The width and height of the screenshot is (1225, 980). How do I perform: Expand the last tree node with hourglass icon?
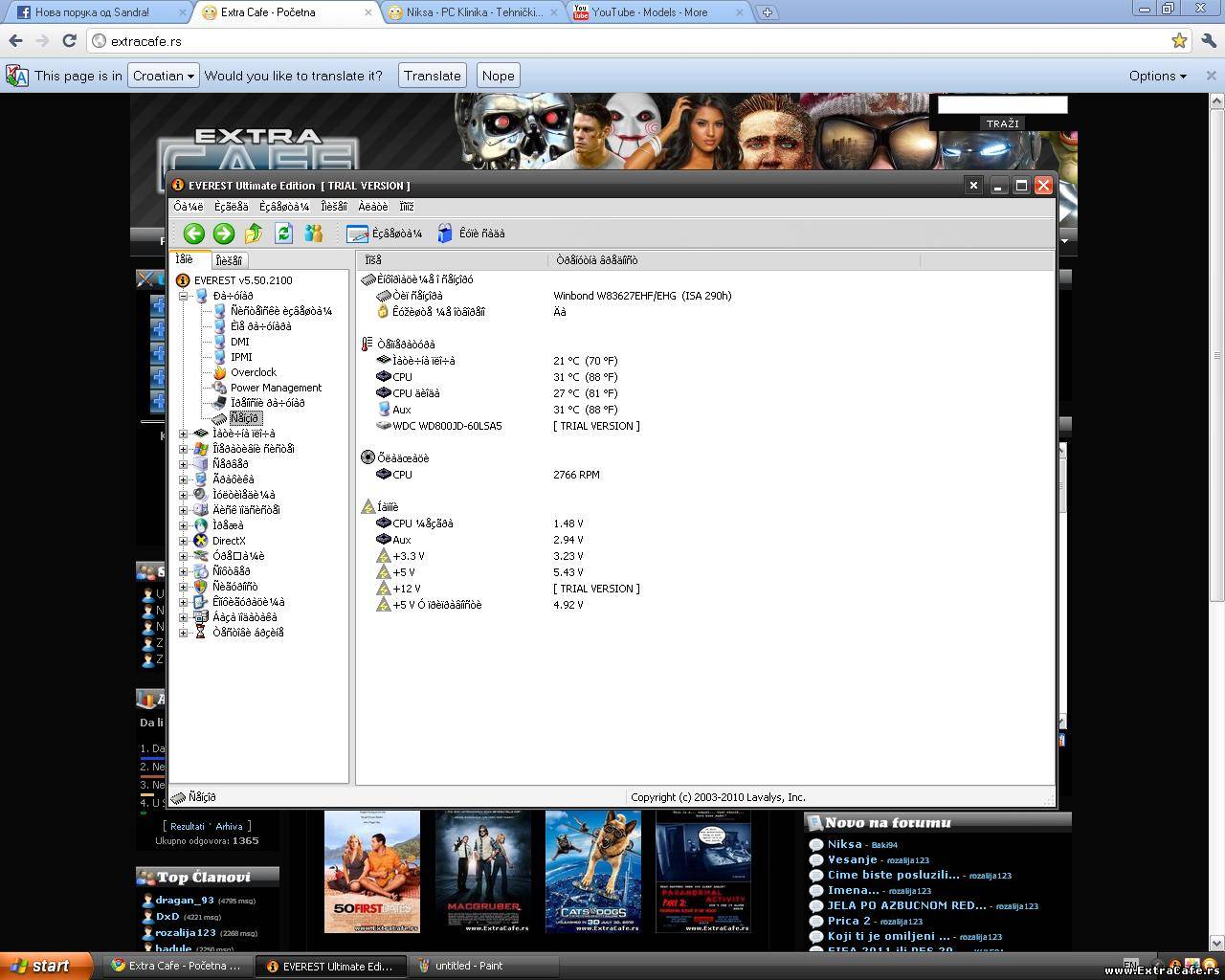(x=184, y=633)
